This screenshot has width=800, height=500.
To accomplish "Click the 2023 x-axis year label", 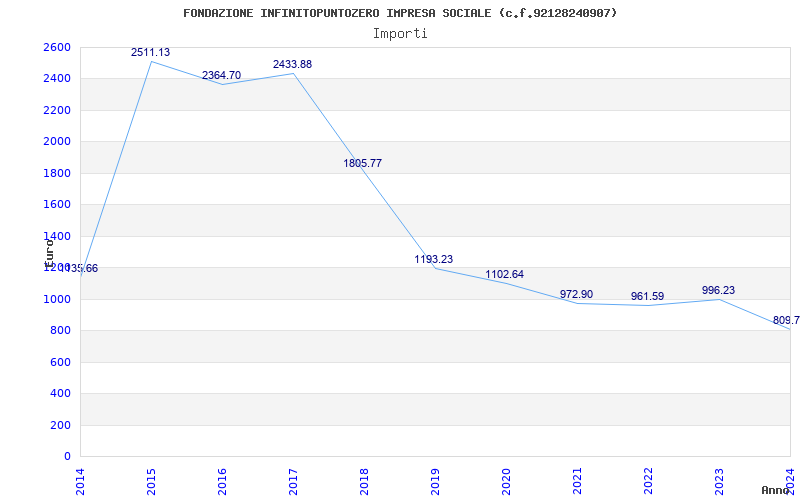I will pyautogui.click(x=719, y=482).
